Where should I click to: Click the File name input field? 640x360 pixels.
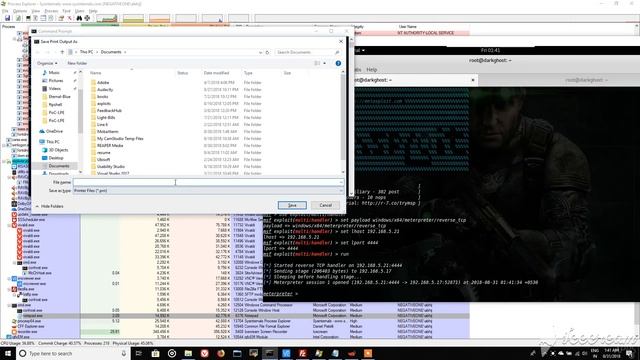208,182
